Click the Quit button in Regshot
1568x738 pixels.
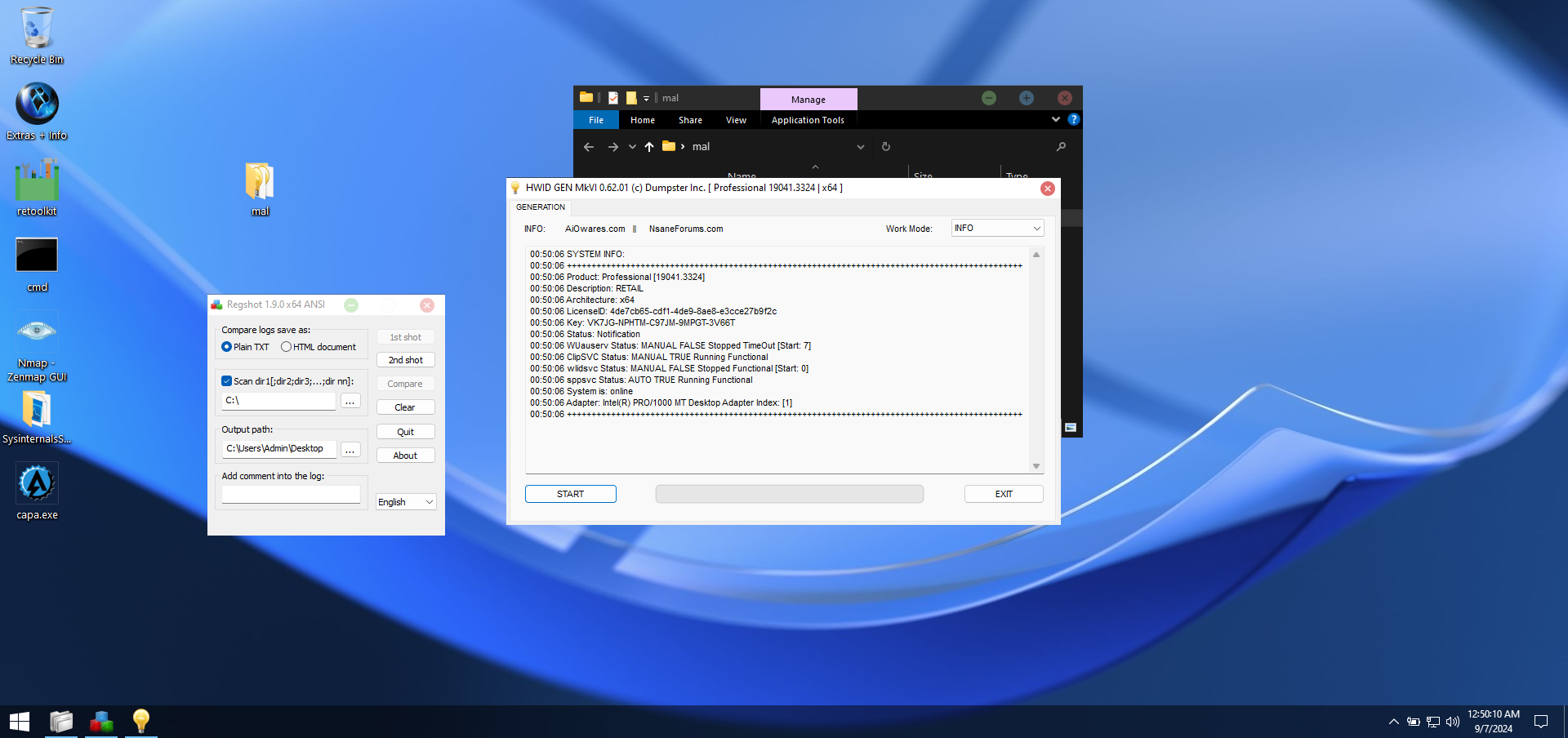[406, 432]
